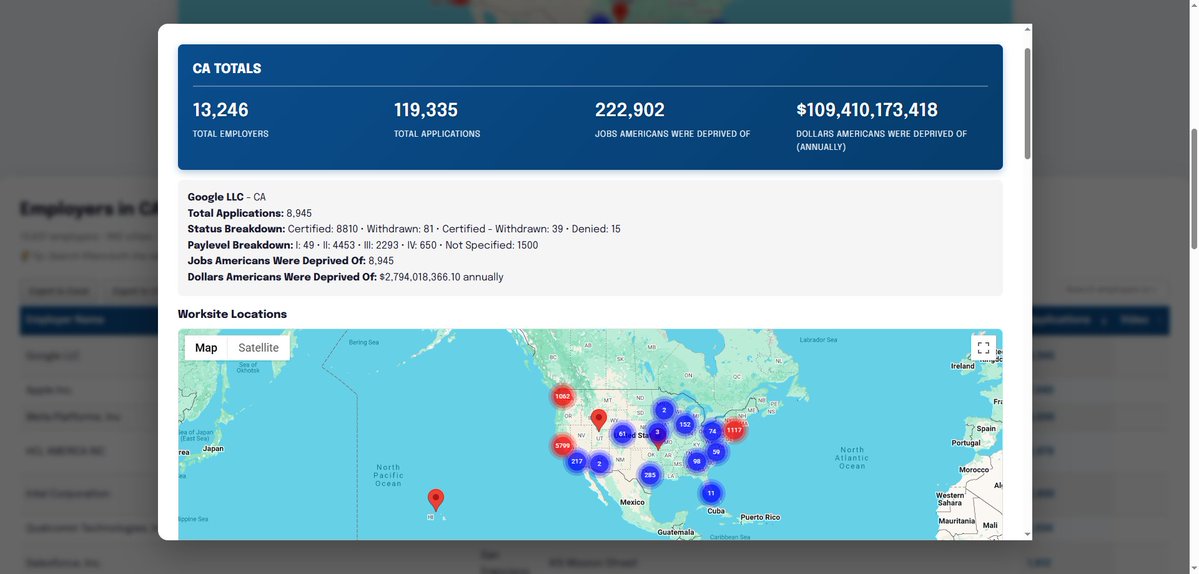Click the Google LLC employer name
The image size is (1199, 574).
point(216,197)
